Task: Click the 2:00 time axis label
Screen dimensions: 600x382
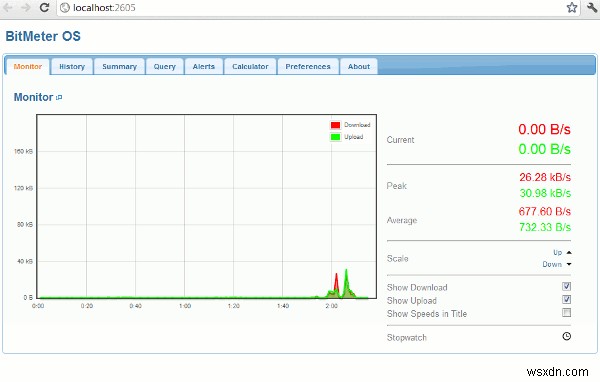Action: point(331,306)
